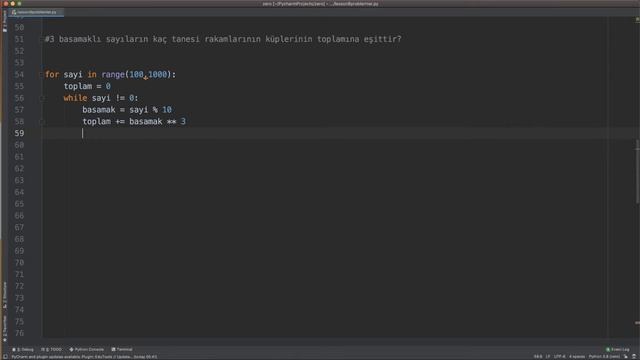
Task: Select the open Python file editor tab
Action: click(36, 12)
